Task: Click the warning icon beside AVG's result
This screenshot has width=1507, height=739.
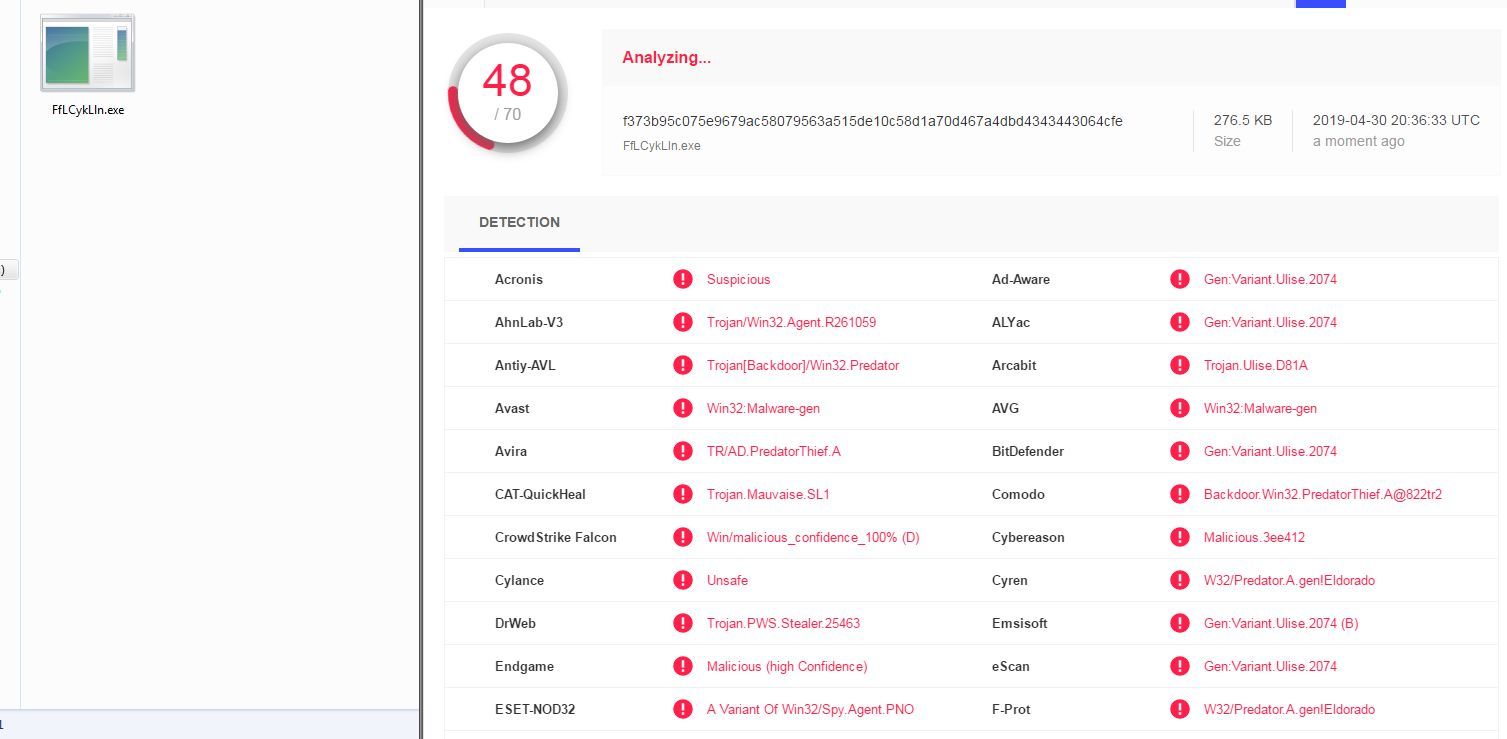Action: 1180,408
